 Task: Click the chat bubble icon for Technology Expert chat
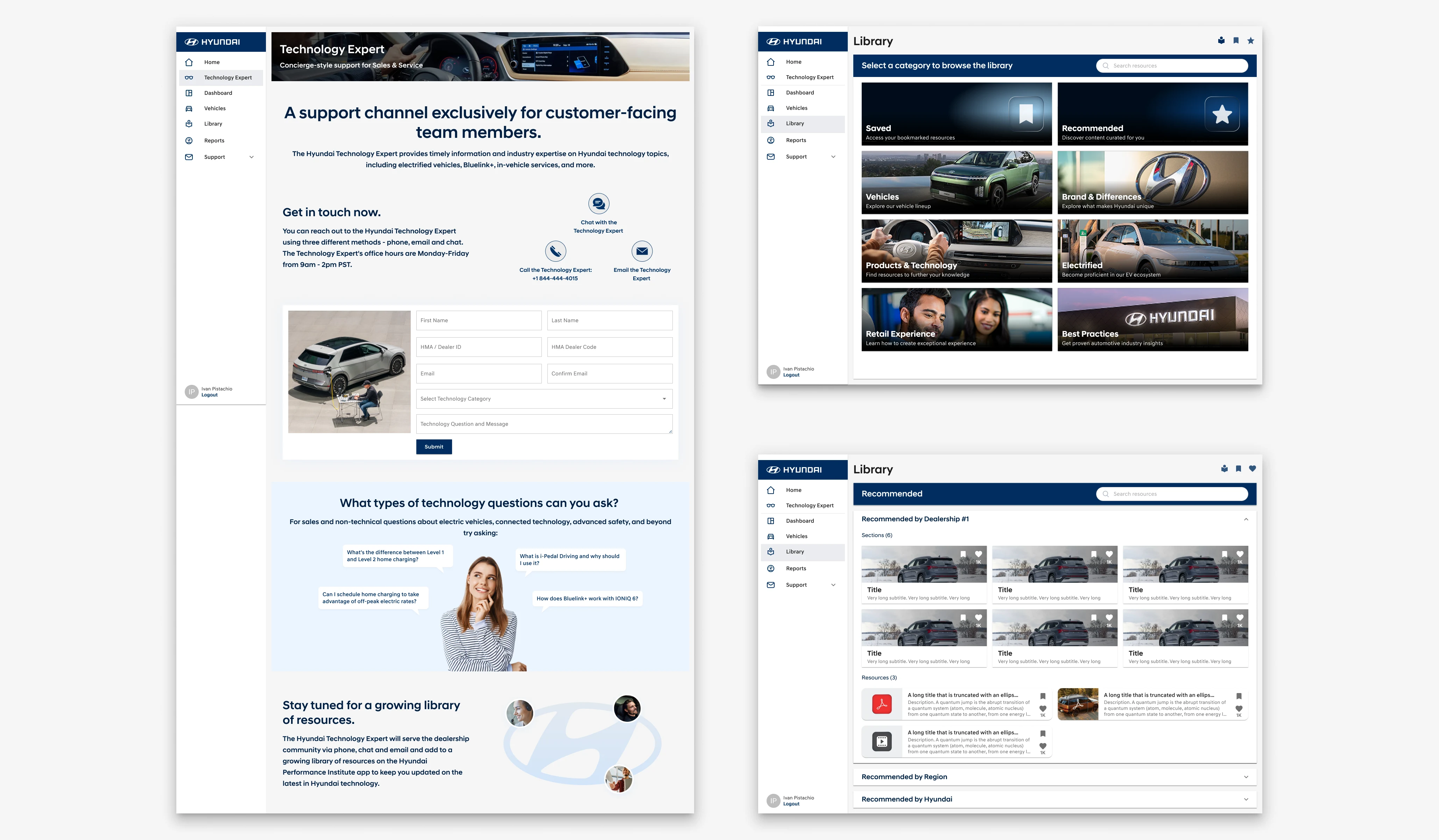click(598, 203)
